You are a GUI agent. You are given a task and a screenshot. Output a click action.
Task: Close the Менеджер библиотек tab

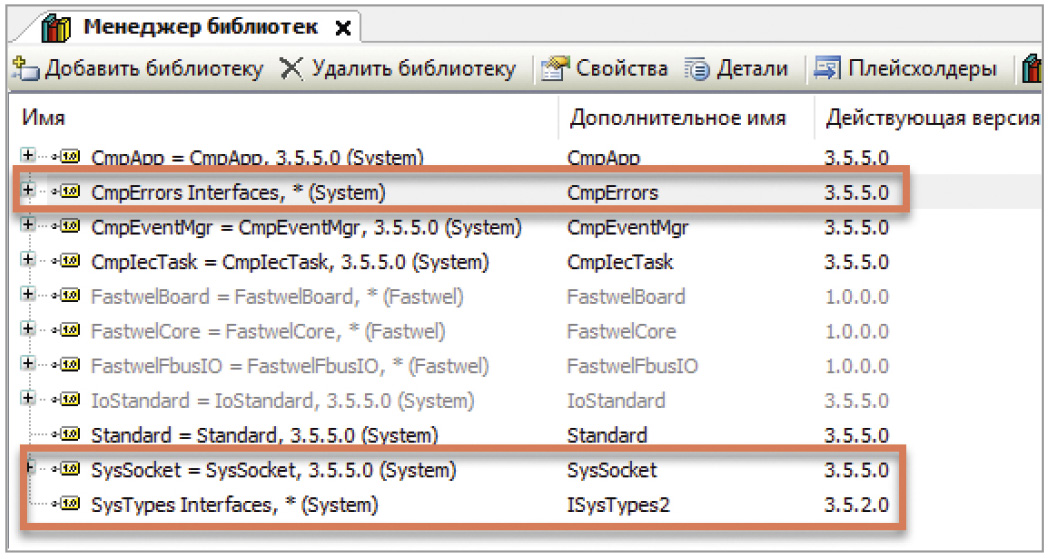point(343,29)
